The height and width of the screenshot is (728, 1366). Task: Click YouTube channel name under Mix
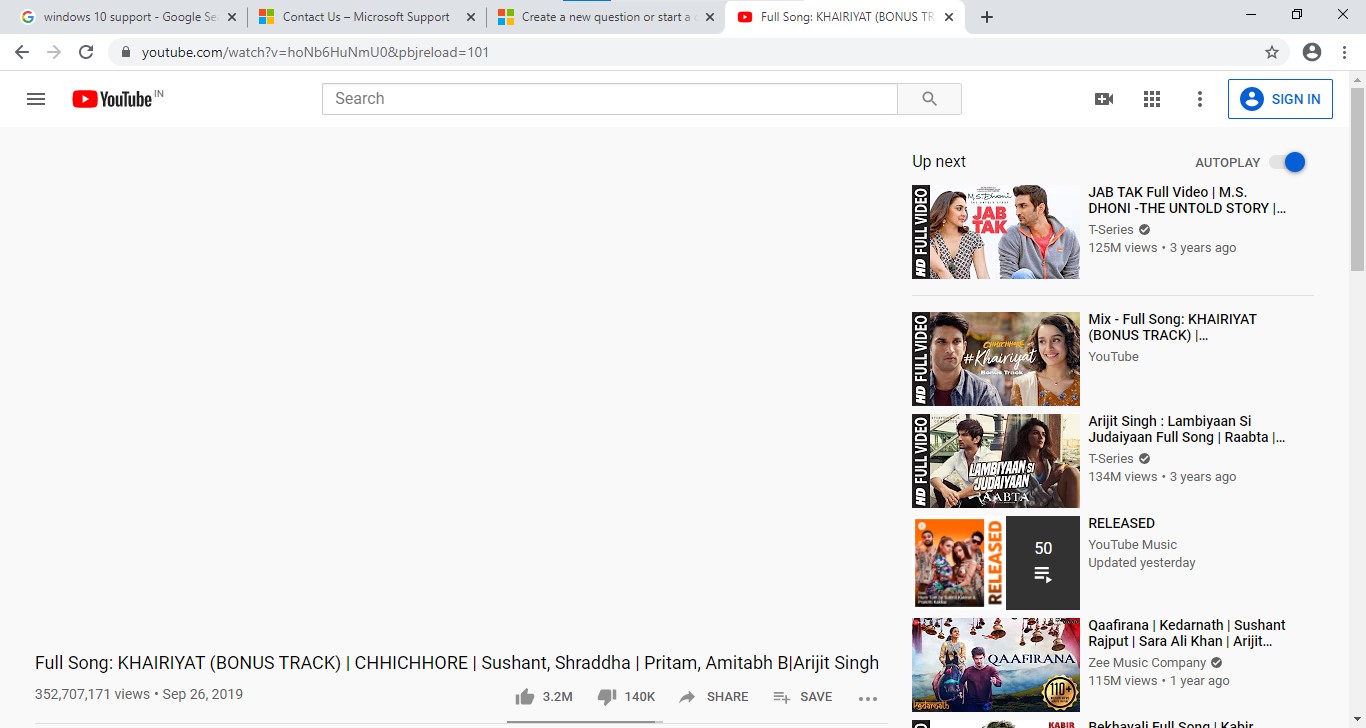point(1113,357)
